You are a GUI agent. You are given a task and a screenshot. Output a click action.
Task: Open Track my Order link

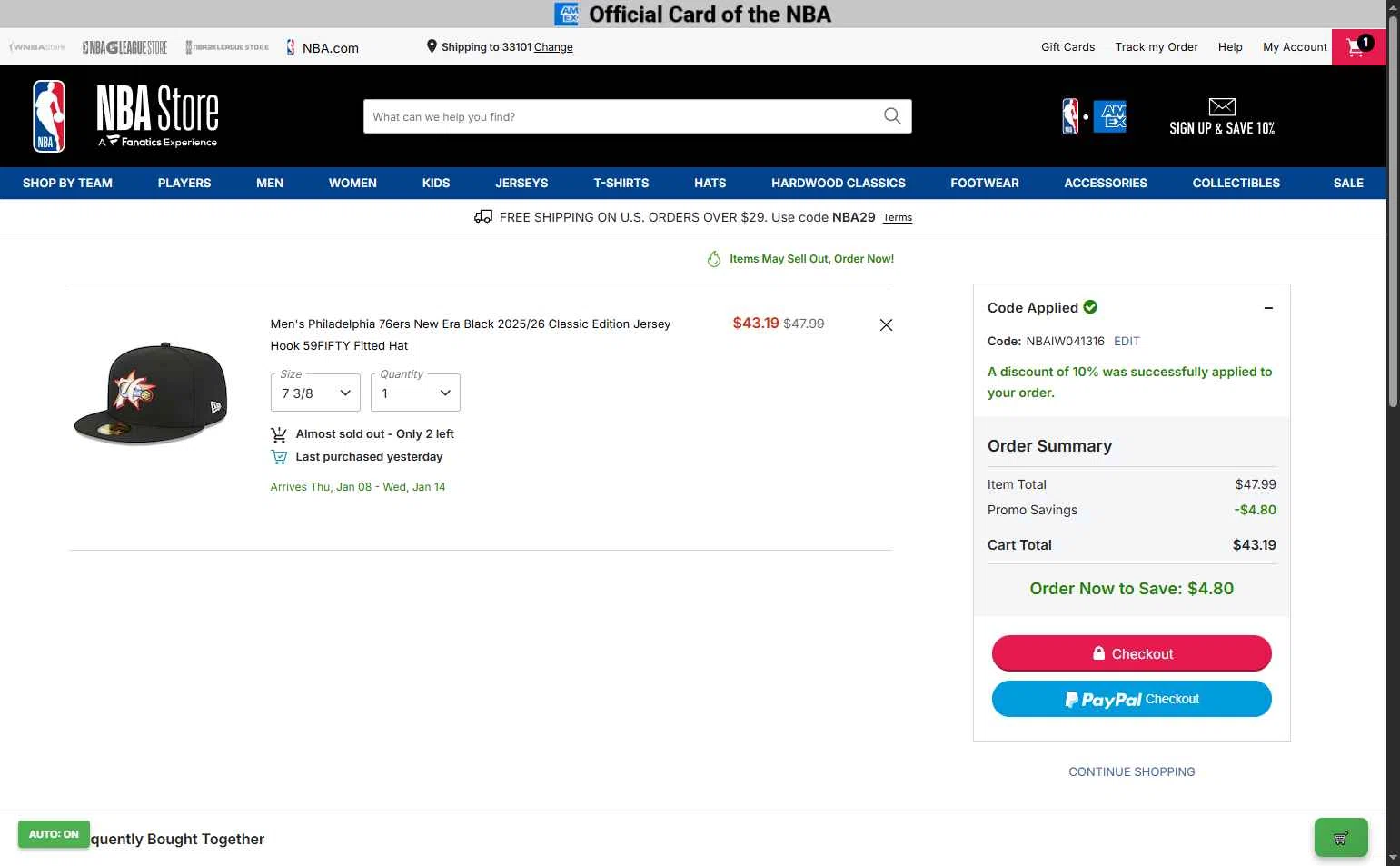coord(1157,47)
